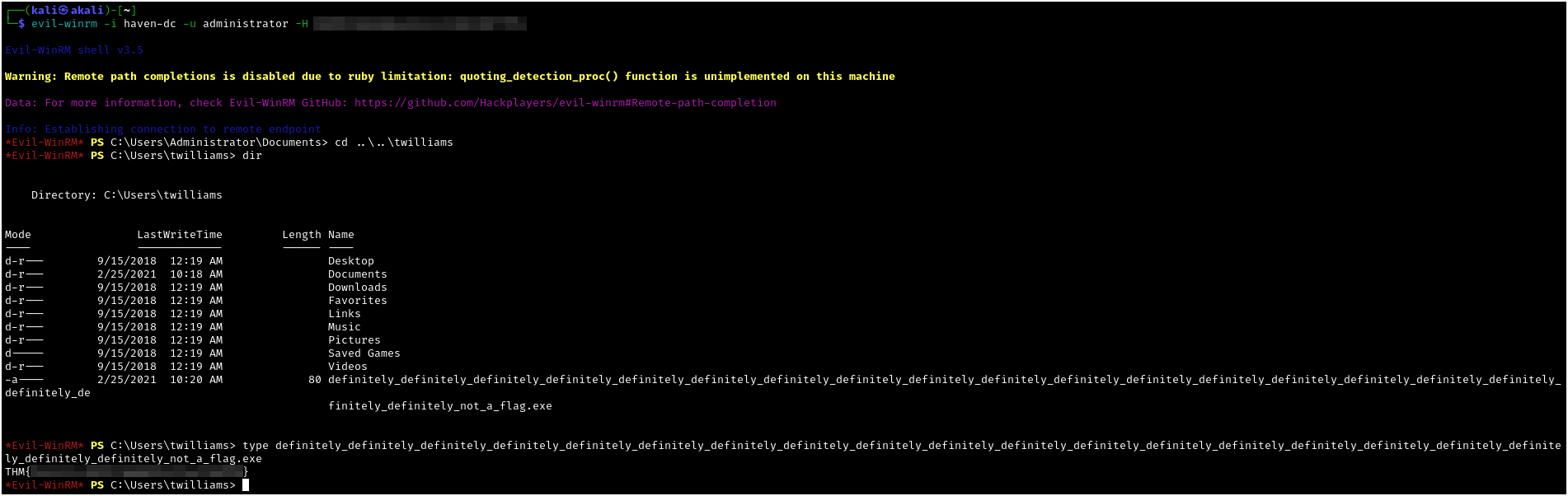Click the Length column header
1568x496 pixels.
coord(301,235)
